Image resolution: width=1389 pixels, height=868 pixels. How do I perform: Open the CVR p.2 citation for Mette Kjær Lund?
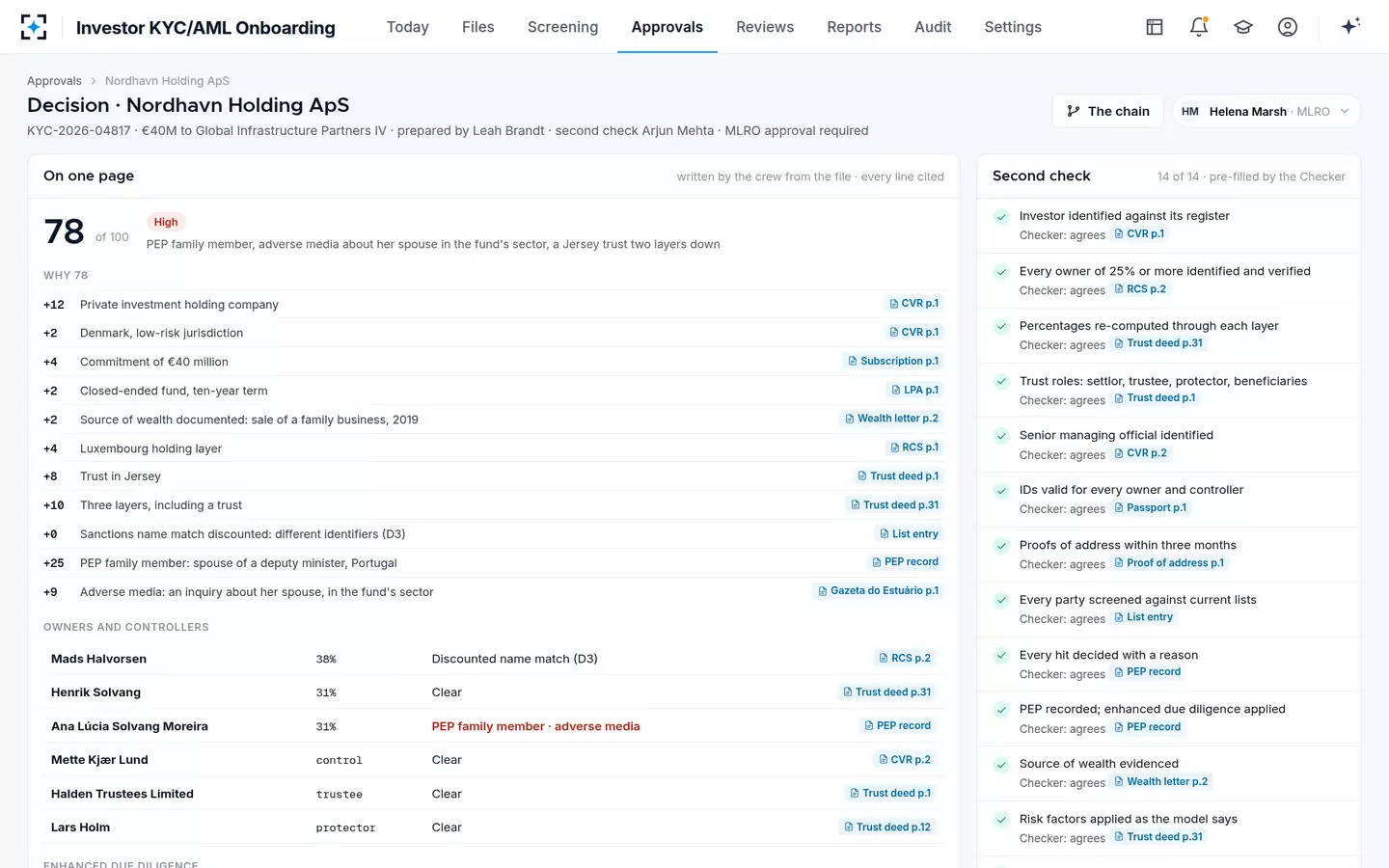click(905, 760)
